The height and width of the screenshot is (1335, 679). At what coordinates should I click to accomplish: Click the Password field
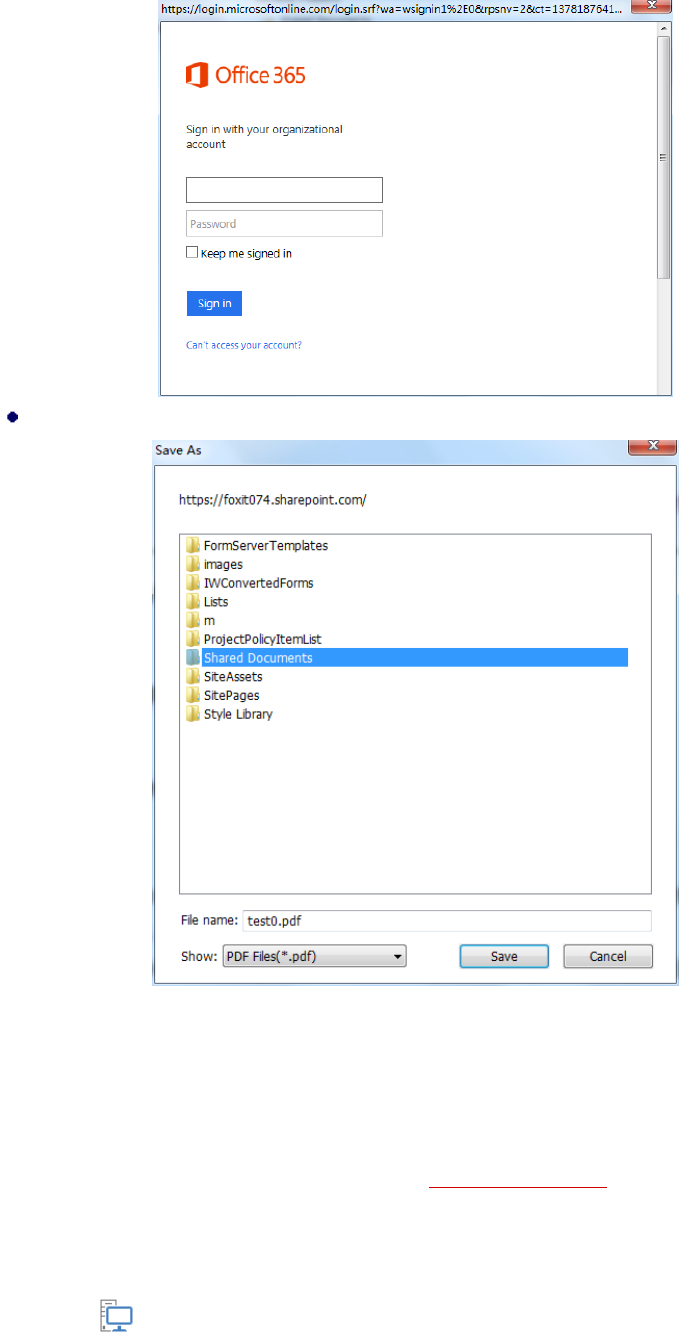[284, 223]
